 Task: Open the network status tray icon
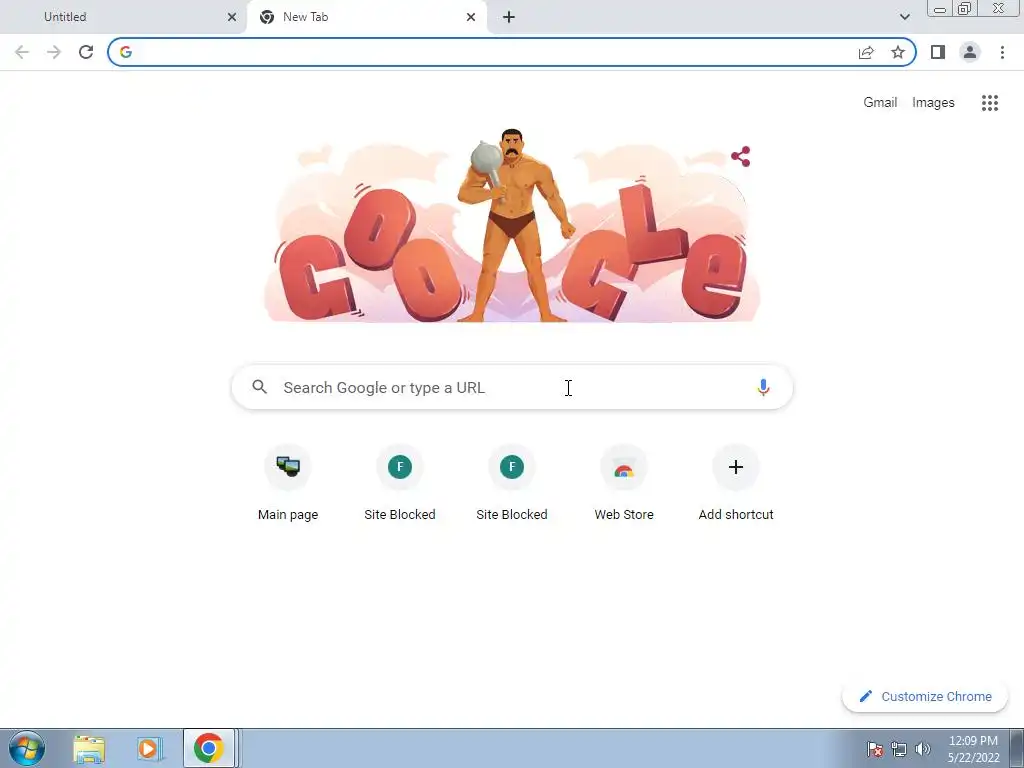pos(899,749)
